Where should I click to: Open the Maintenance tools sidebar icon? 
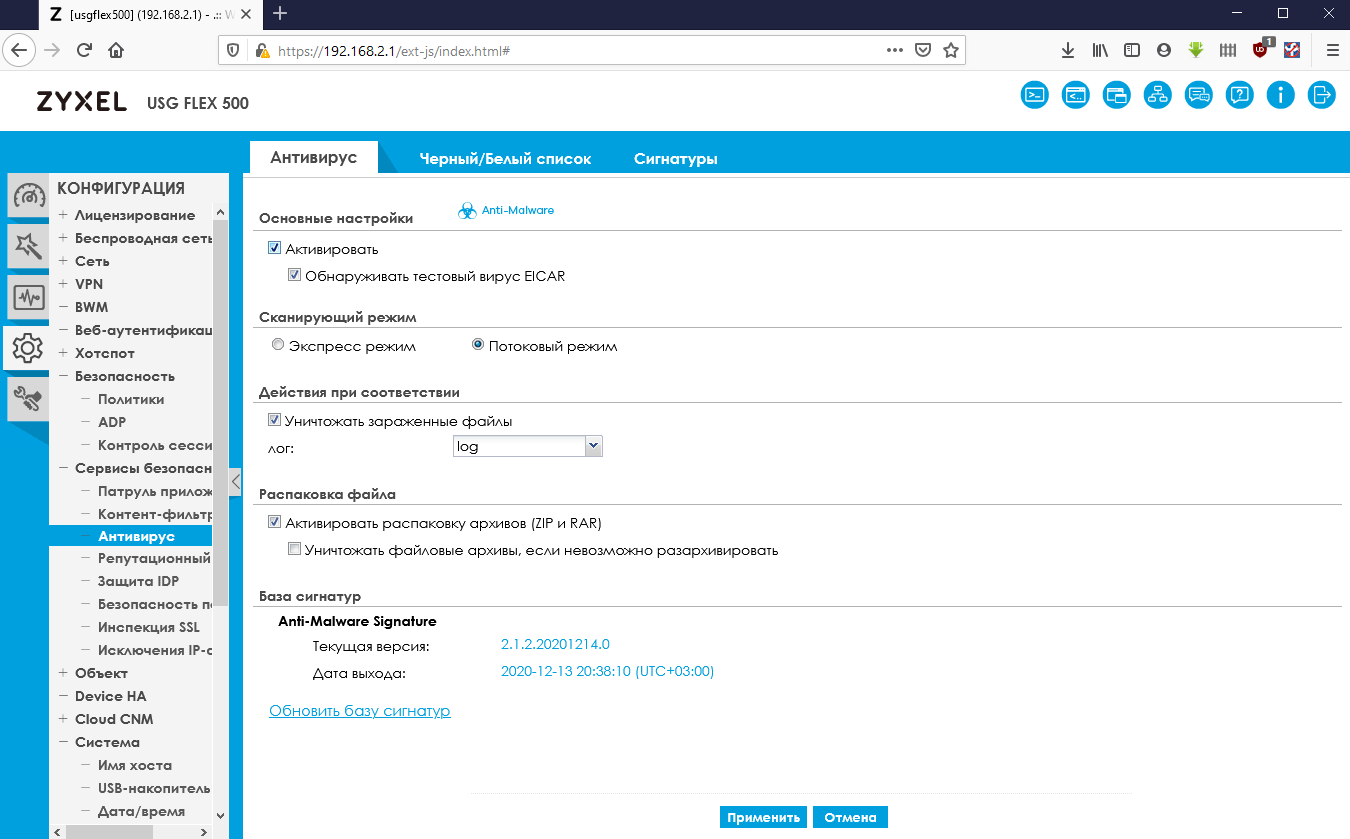[x=28, y=399]
